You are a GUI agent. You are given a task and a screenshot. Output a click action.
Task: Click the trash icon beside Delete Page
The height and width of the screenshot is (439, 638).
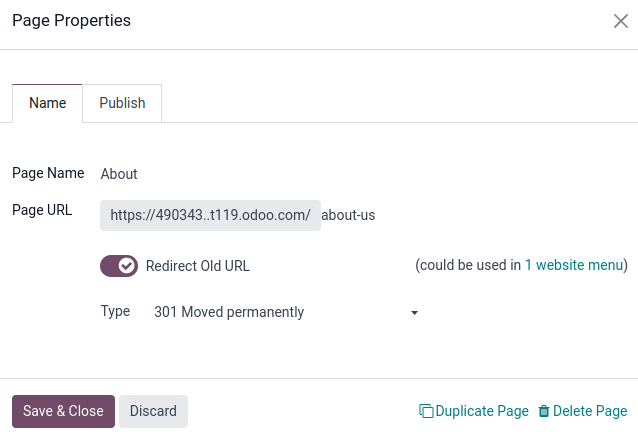[544, 411]
